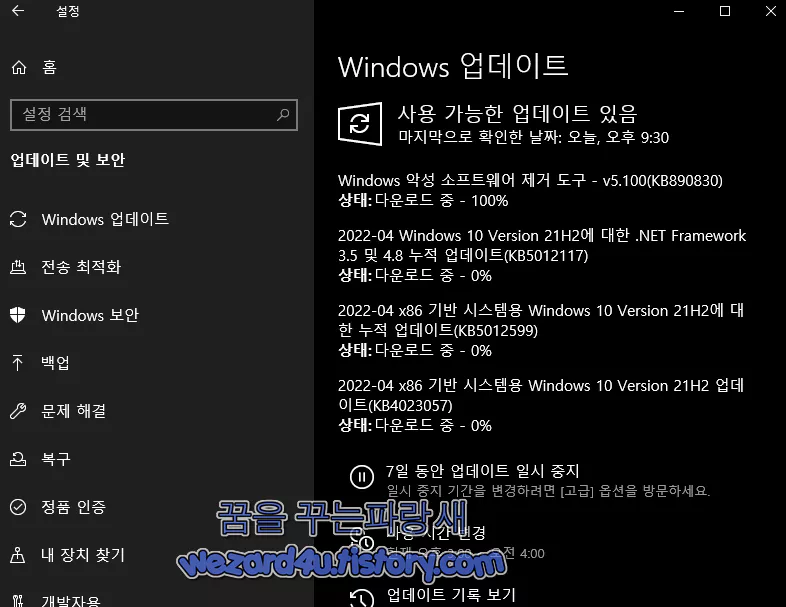Viewport: 786px width, 607px height.
Task: Select the Windows 업데이트 sync icon in sidebar
Action: (18, 219)
